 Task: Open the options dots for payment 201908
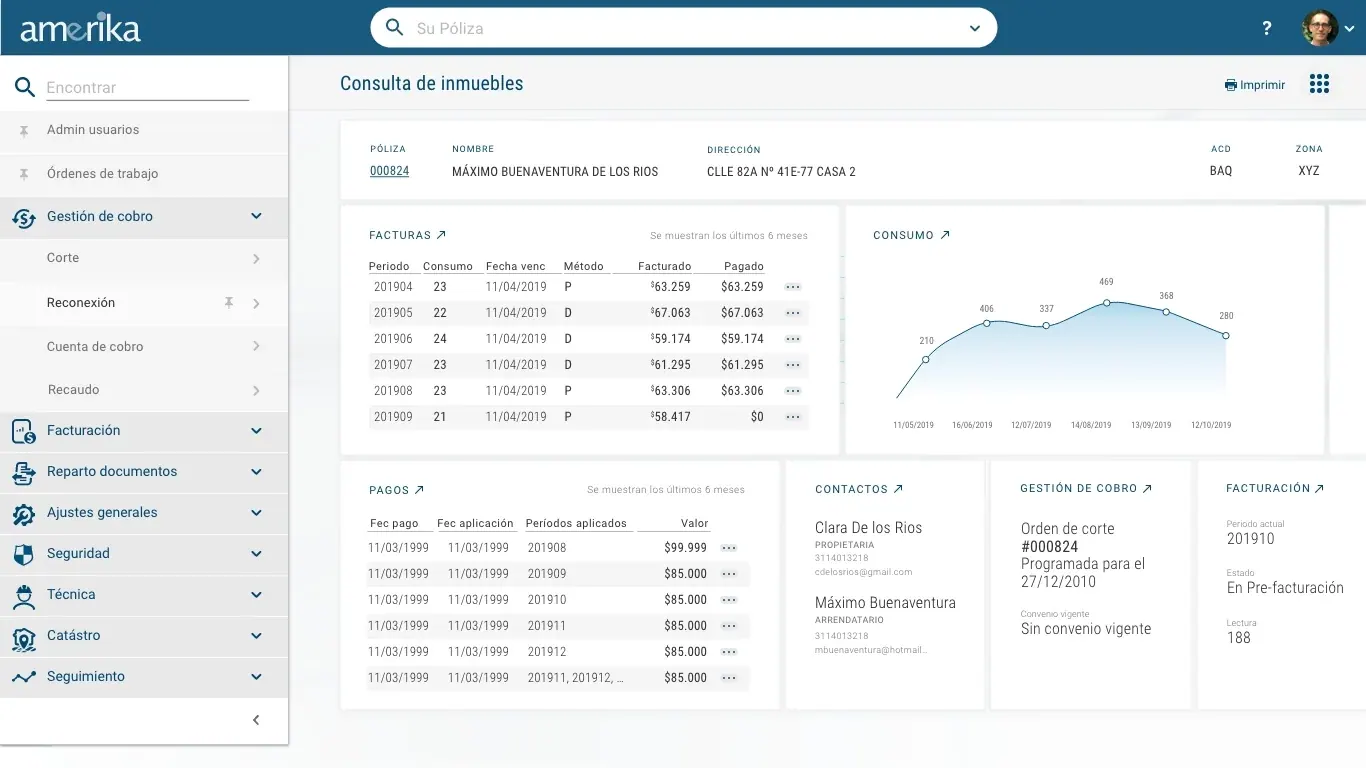point(729,548)
